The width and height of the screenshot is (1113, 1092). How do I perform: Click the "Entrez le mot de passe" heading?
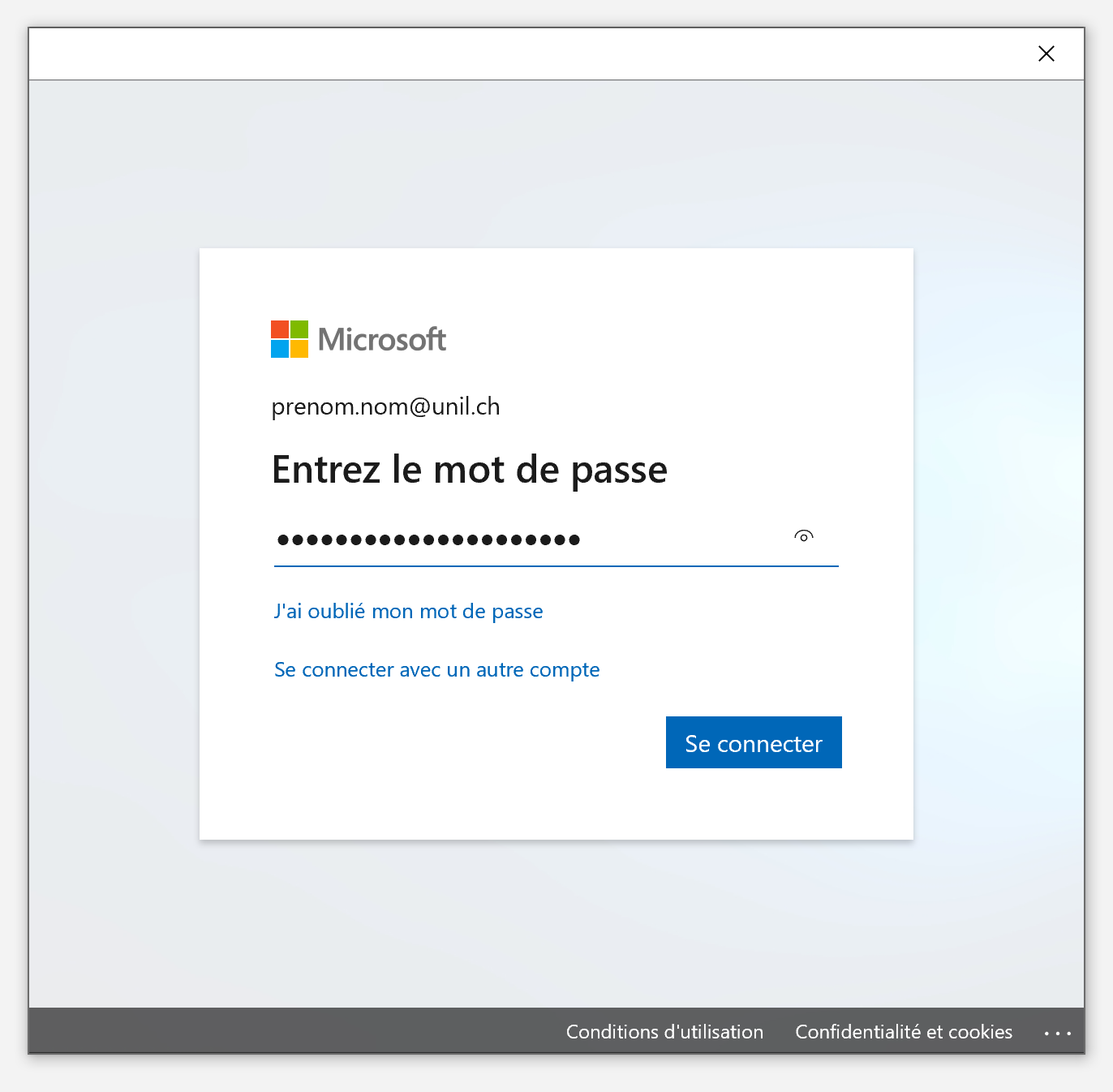(x=470, y=470)
